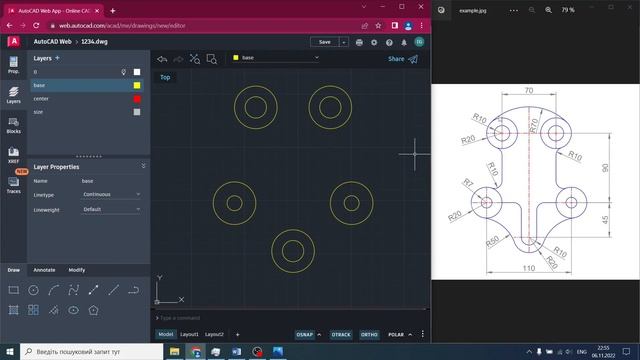640x360 pixels.
Task: Select the Circle draw tool
Action: [33, 290]
